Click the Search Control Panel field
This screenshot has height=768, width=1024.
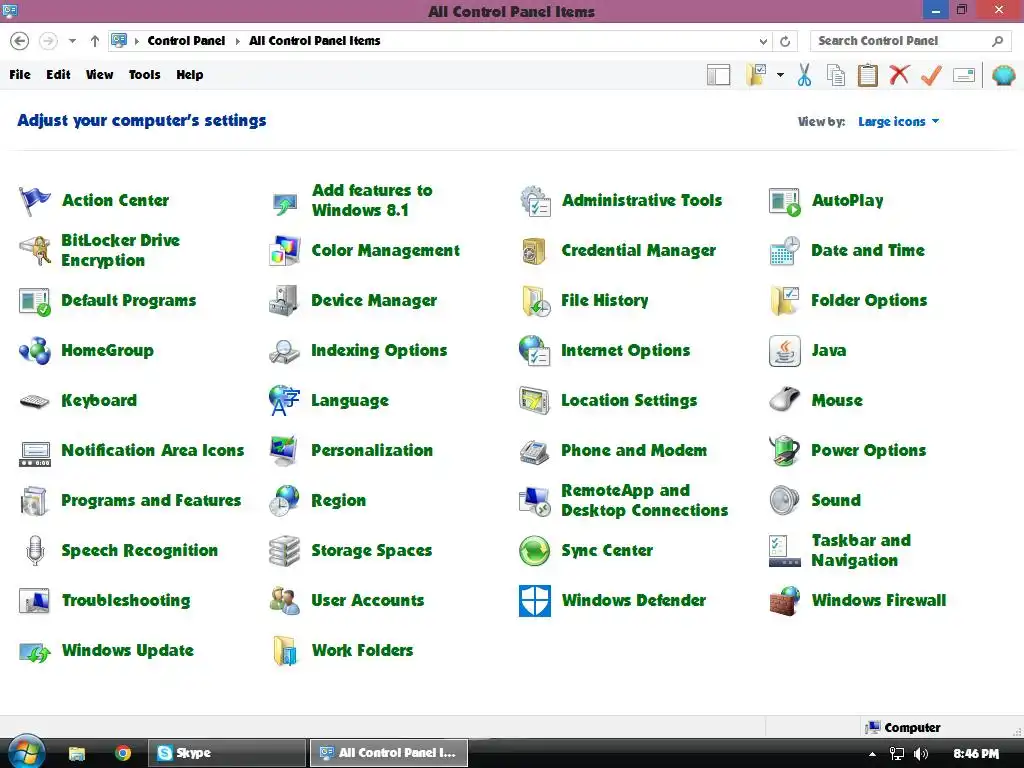pyautogui.click(x=910, y=41)
